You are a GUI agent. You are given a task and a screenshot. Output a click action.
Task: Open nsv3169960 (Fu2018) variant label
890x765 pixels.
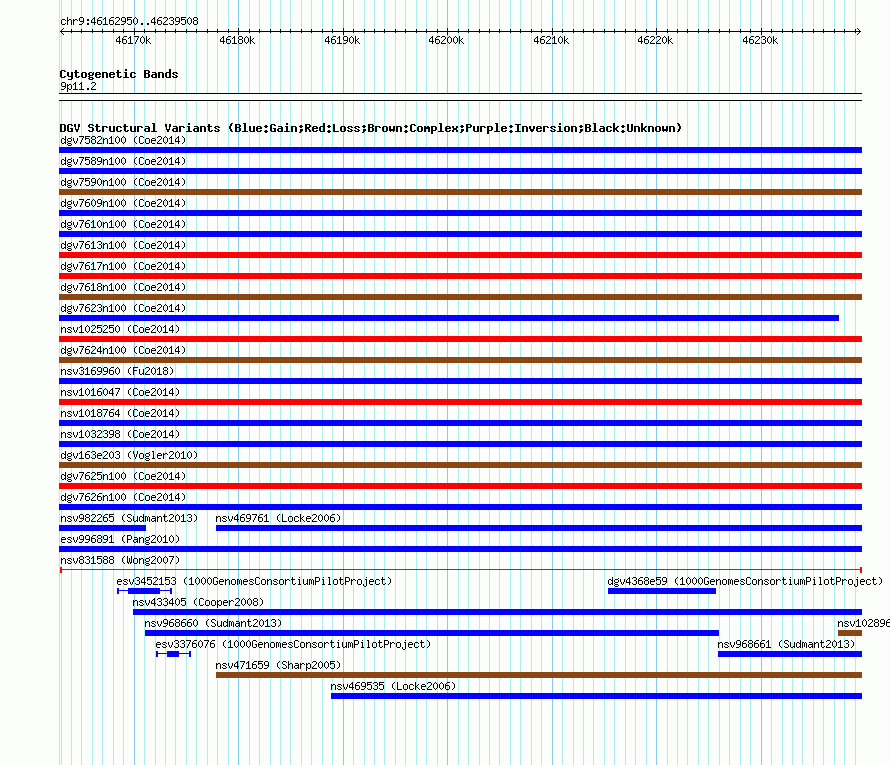pyautogui.click(x=117, y=371)
